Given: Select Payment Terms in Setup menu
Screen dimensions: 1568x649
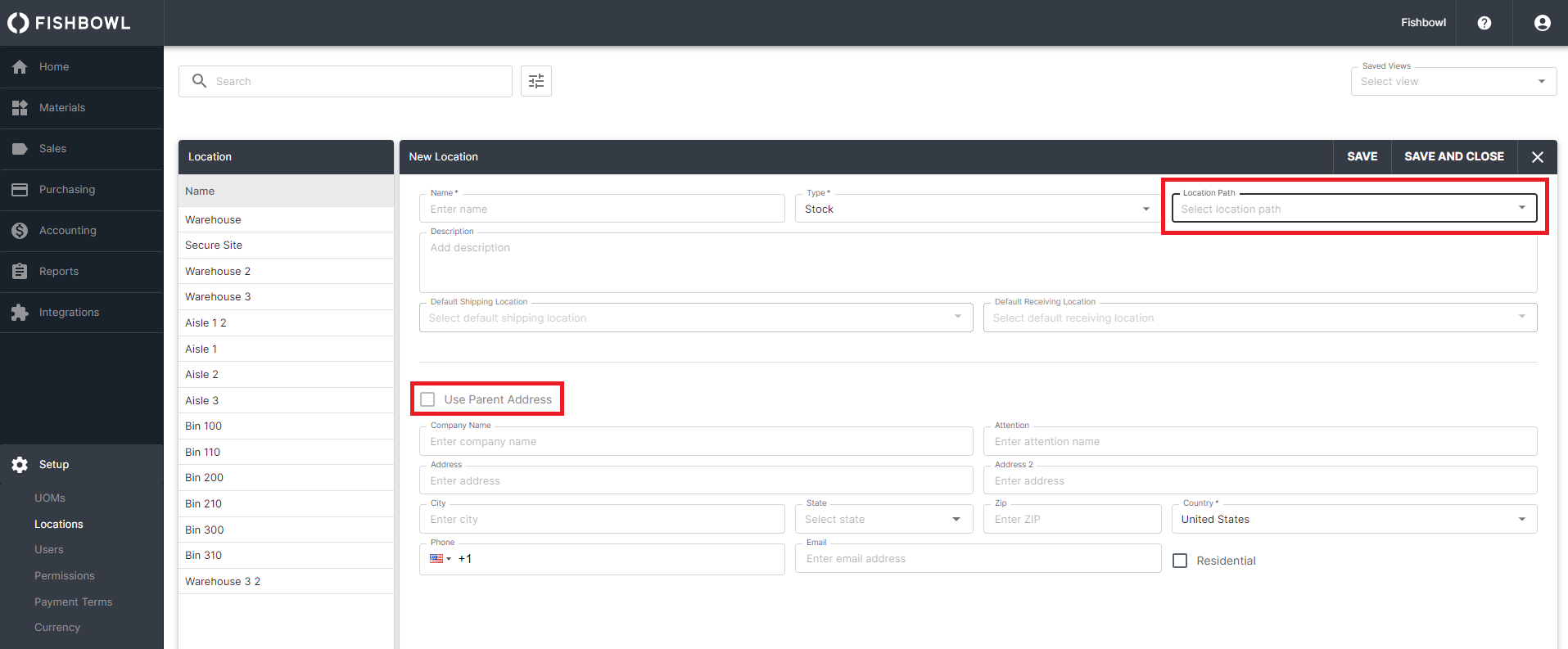Looking at the screenshot, I should pos(73,602).
